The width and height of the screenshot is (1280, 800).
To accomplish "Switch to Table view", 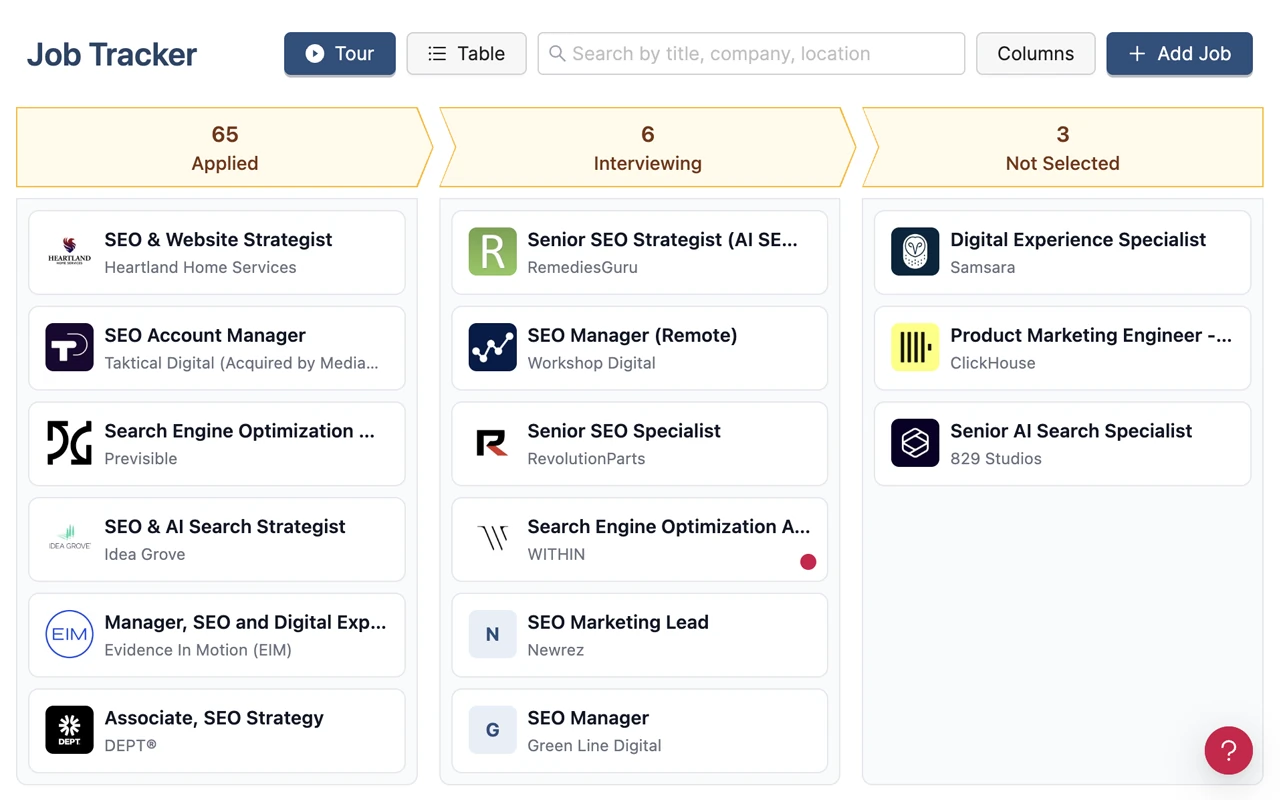I will tap(466, 53).
